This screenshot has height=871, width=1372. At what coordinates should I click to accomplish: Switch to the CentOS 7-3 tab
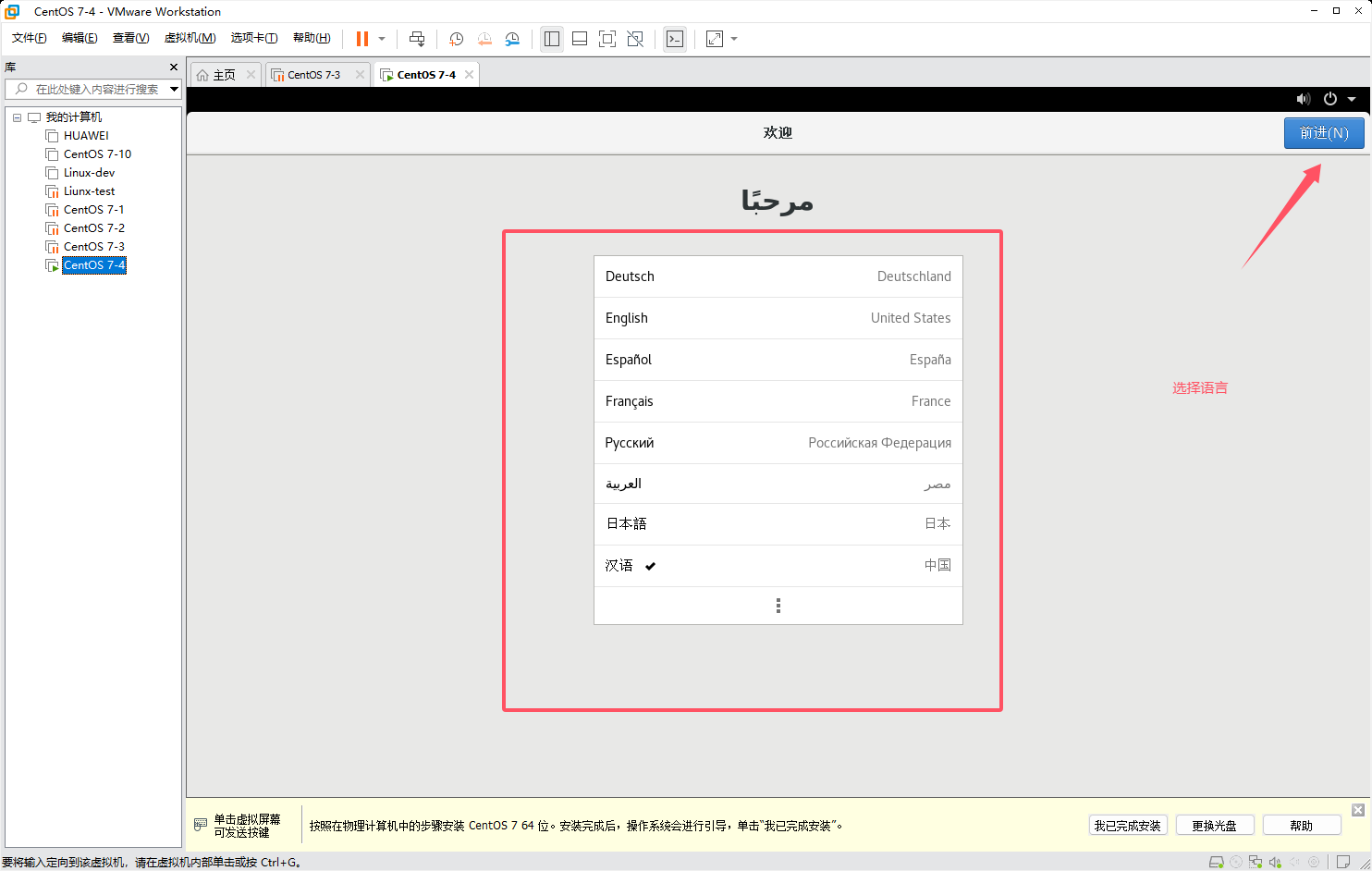point(313,75)
